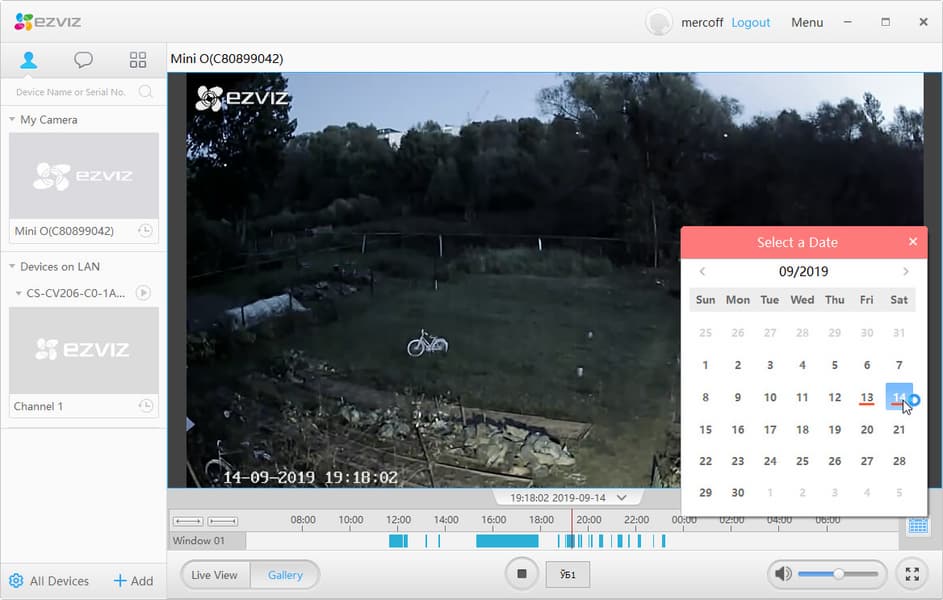The width and height of the screenshot is (943, 600).
Task: Mute the speaker volume icon
Action: 783,574
